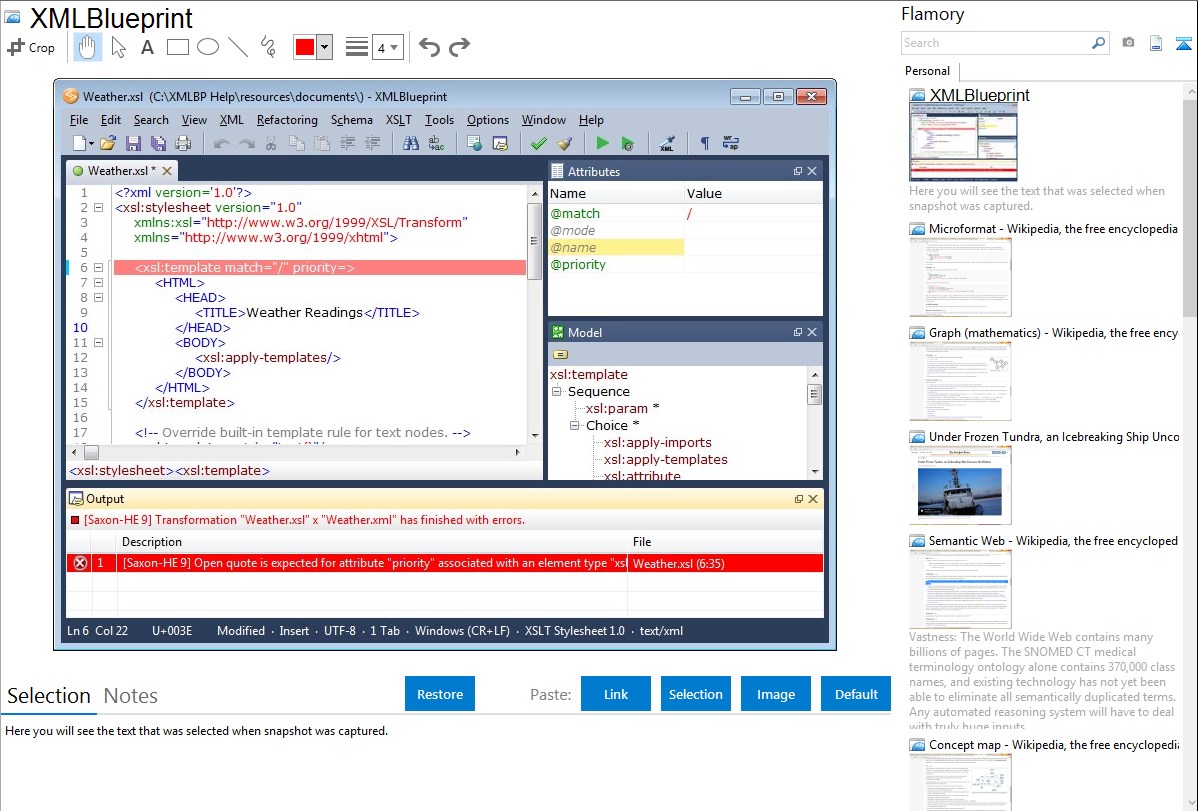Image resolution: width=1198 pixels, height=811 pixels.
Task: Open the Personal tab
Action: (927, 71)
